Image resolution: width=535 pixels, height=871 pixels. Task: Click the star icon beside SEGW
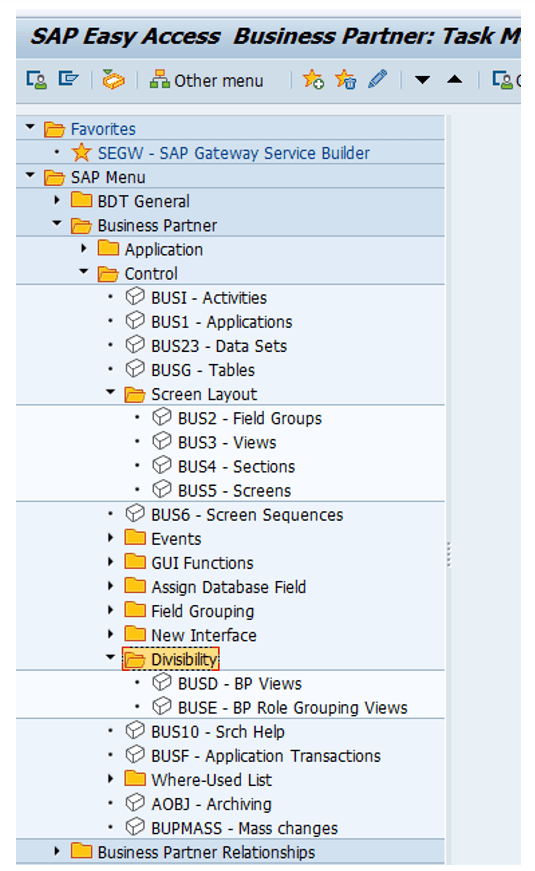pyautogui.click(x=82, y=152)
